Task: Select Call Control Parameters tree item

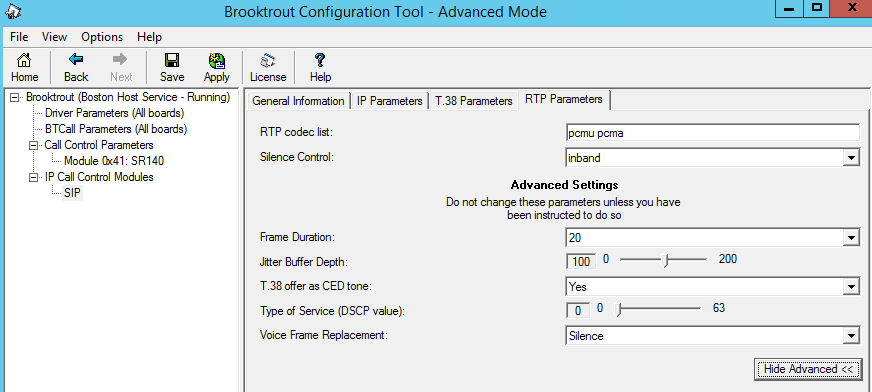Action: coord(99,145)
